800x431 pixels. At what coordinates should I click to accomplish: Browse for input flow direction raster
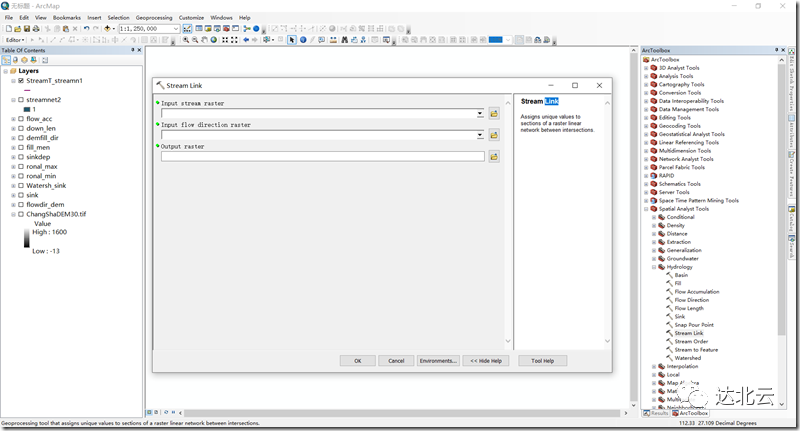tap(494, 135)
